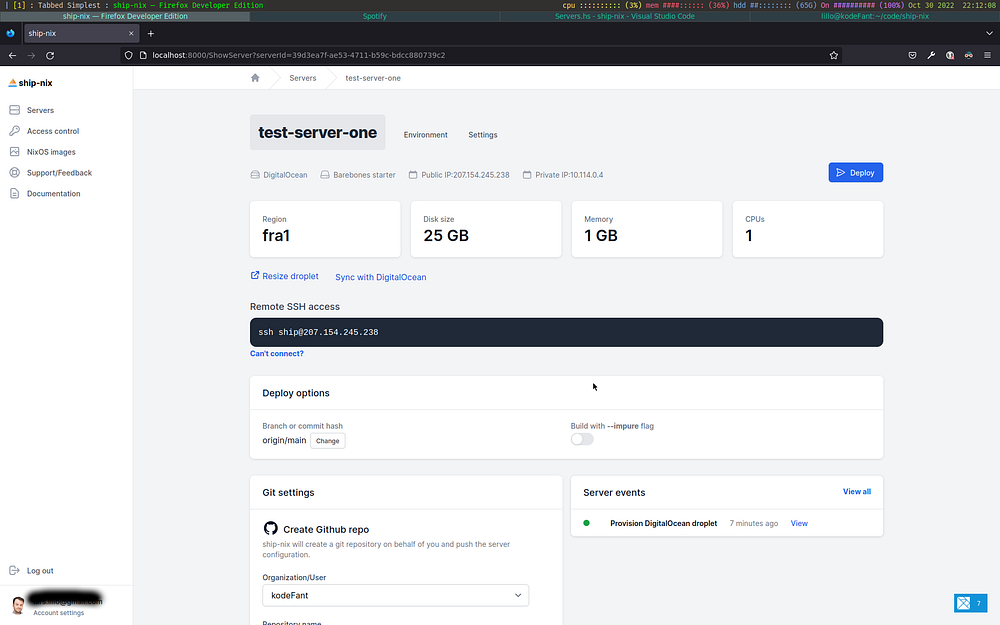This screenshot has height=625, width=1000.
Task: Click the home icon in the breadcrumb
Action: tap(255, 78)
